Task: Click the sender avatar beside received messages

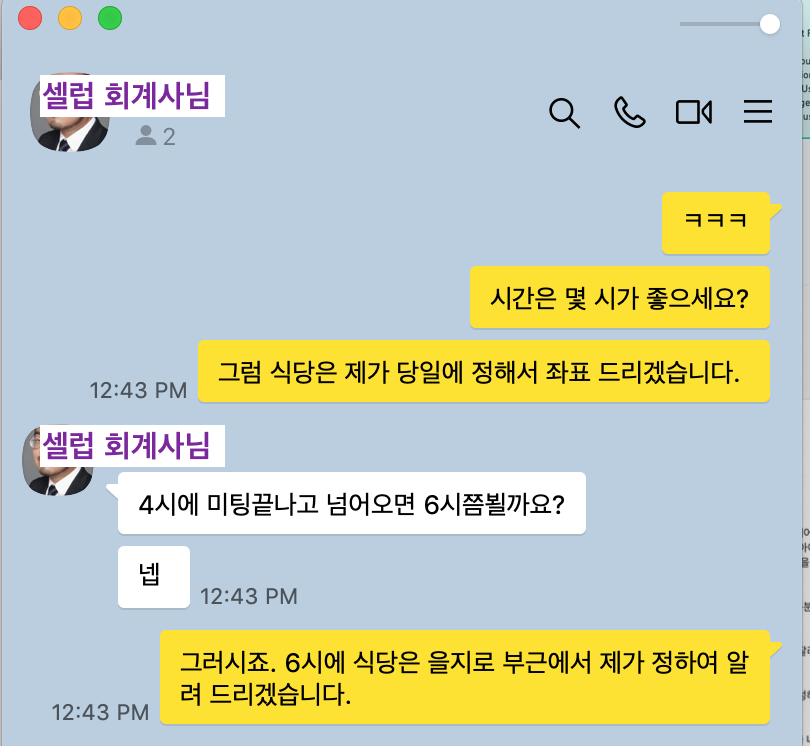Action: tap(58, 461)
